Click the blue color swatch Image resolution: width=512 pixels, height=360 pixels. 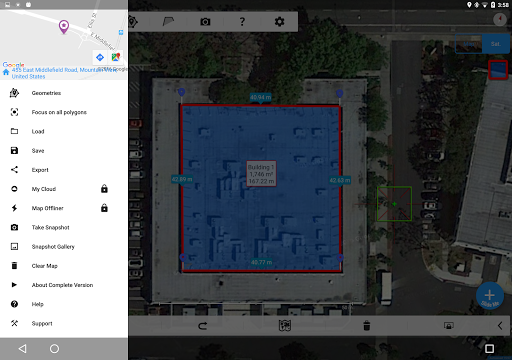pos(498,70)
